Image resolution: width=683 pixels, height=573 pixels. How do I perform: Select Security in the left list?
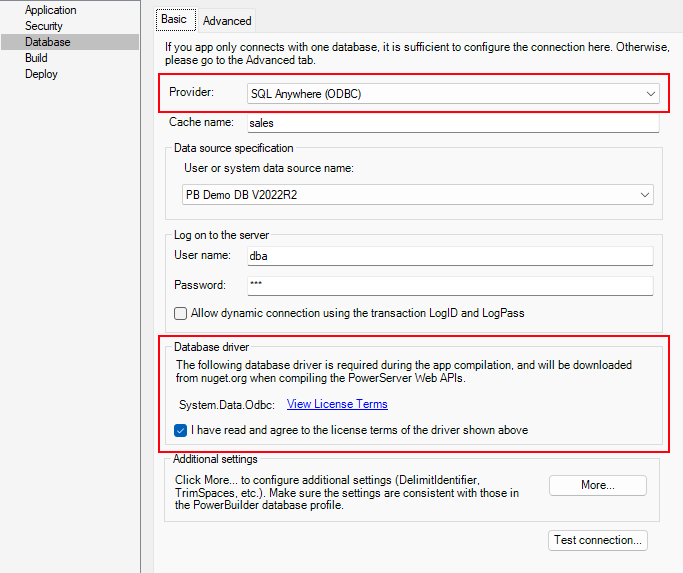pos(43,26)
